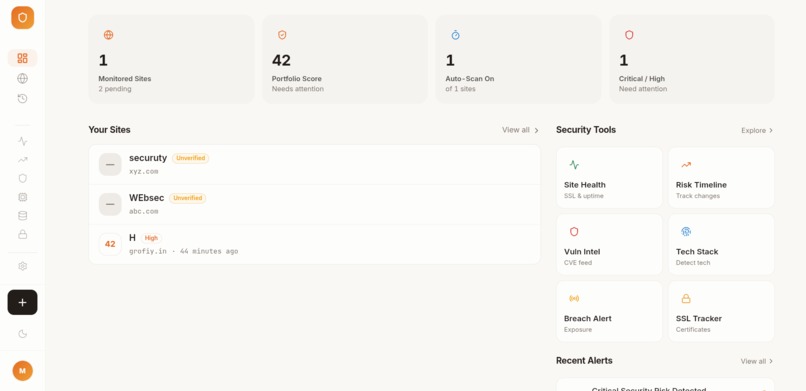Click the Recent Alerts heading
806x391 pixels.
pos(584,361)
